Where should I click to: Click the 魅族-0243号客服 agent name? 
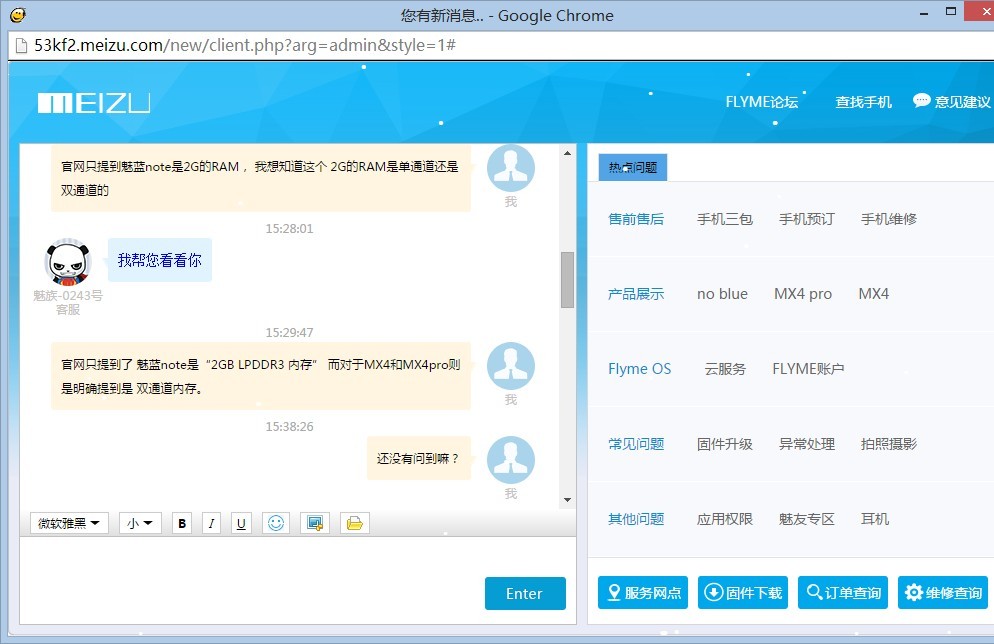68,302
